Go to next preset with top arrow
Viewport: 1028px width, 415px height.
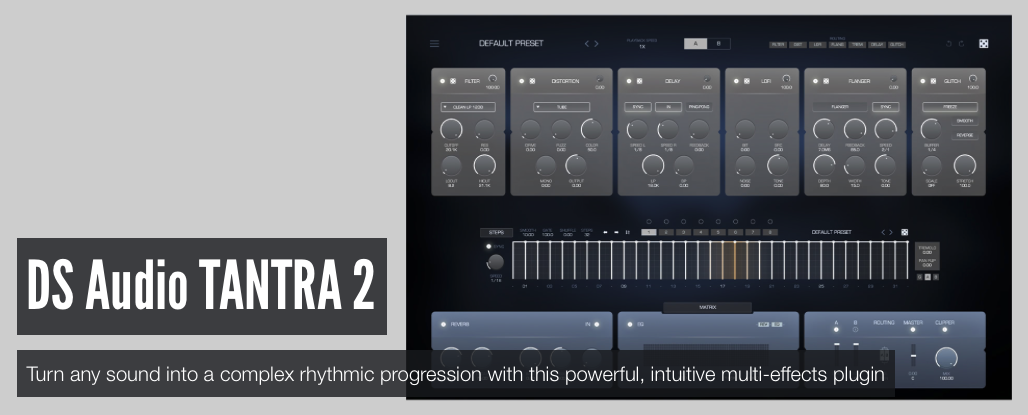click(x=598, y=44)
